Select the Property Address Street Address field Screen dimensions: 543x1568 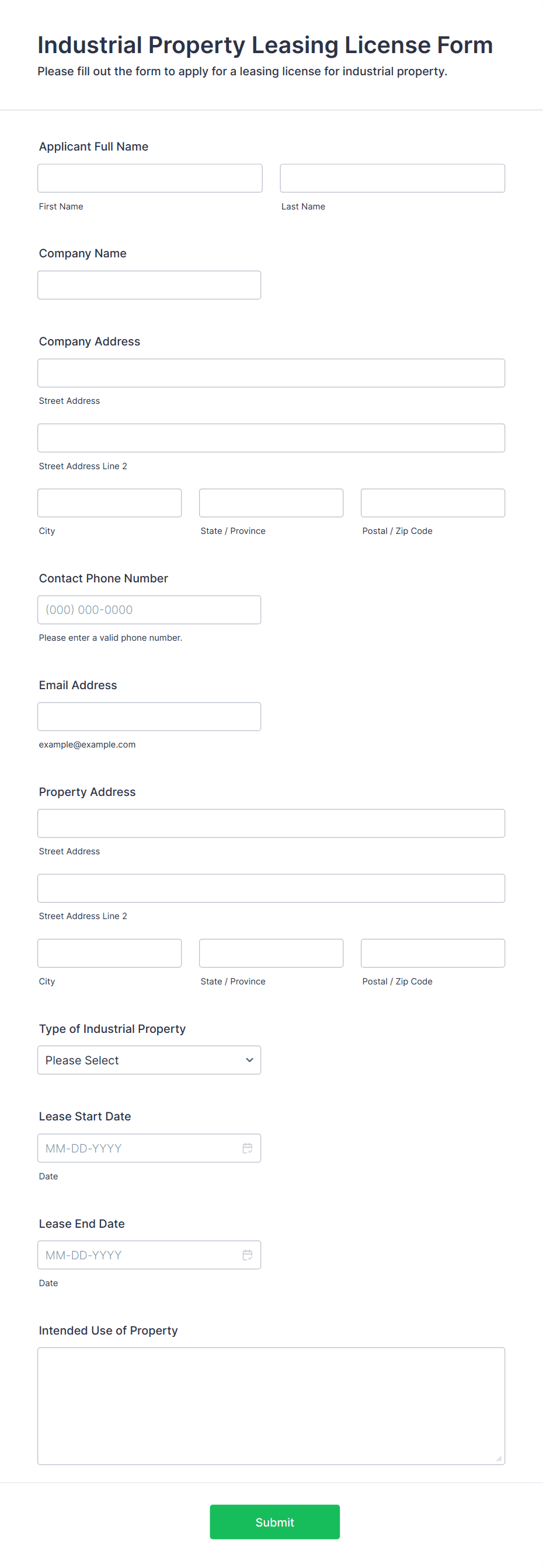click(x=271, y=823)
